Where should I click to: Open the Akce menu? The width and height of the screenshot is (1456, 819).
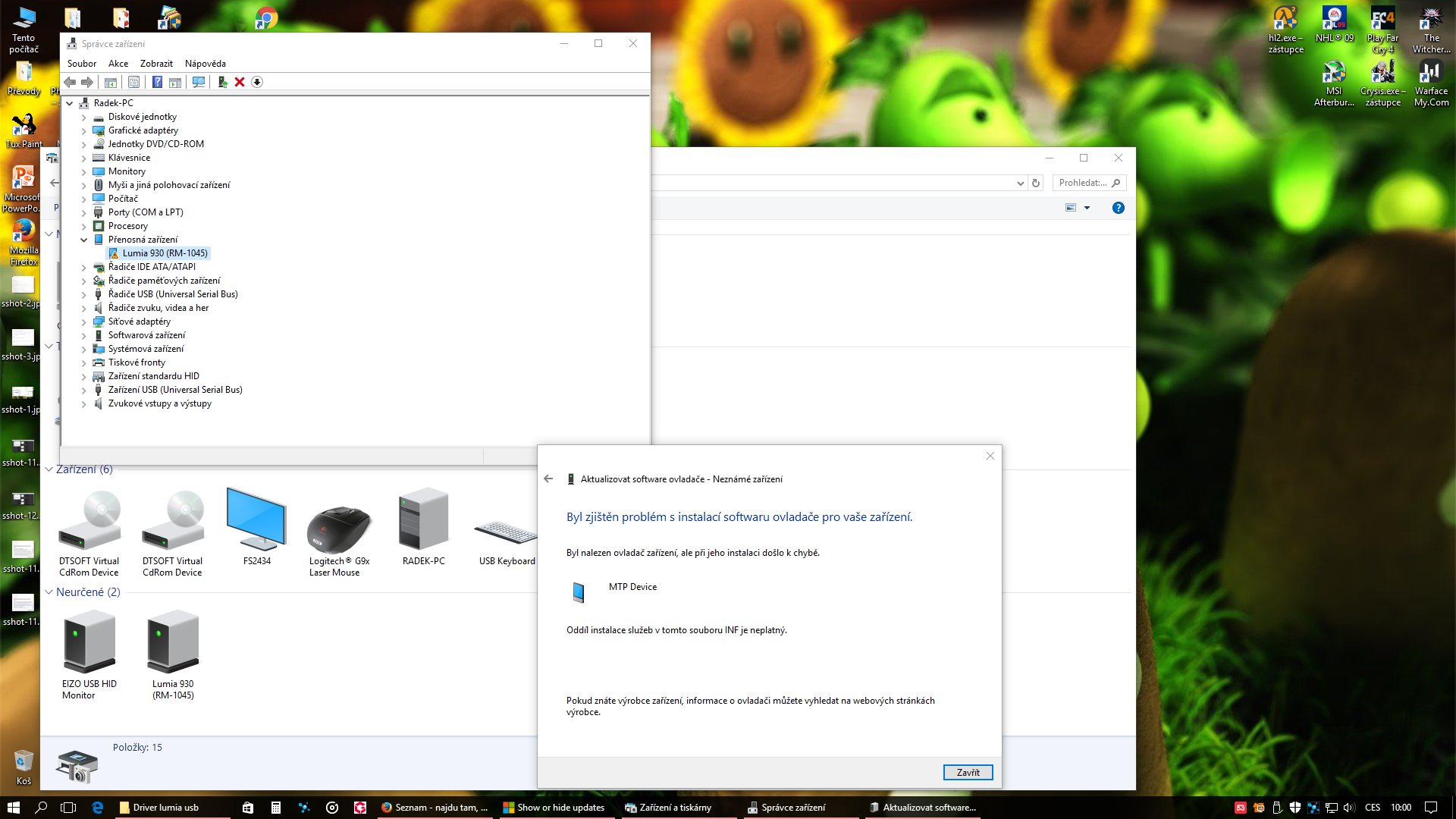click(x=118, y=64)
